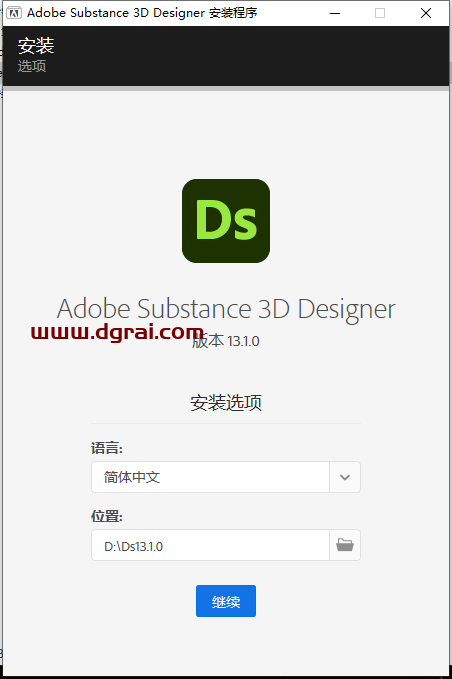Click the Ds Substance Designer logo

coord(226,221)
